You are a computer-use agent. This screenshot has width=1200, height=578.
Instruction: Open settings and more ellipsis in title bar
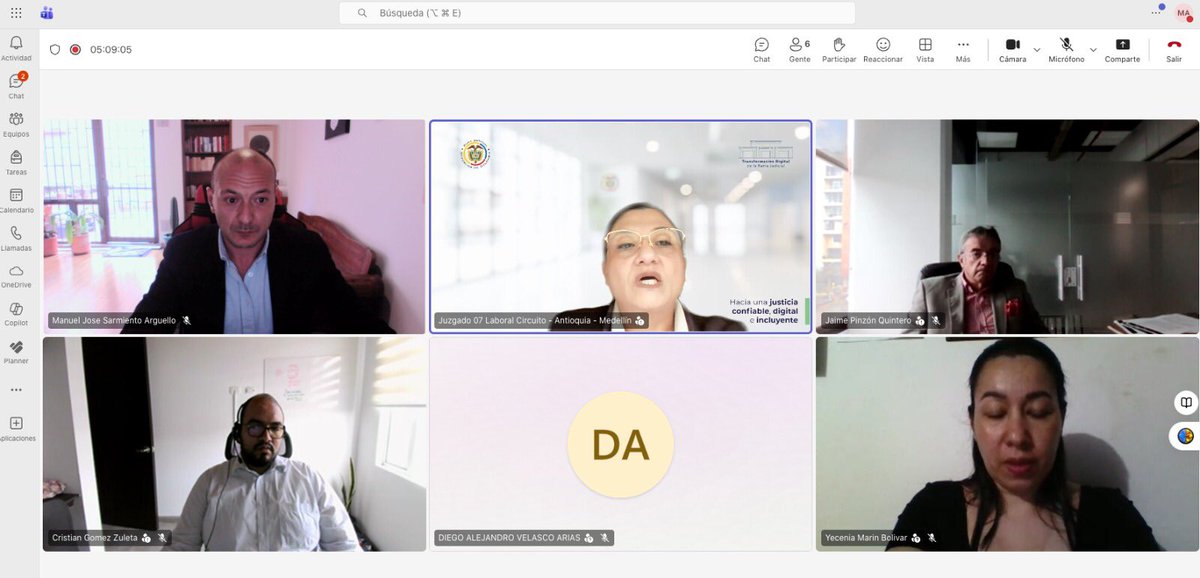point(1156,12)
